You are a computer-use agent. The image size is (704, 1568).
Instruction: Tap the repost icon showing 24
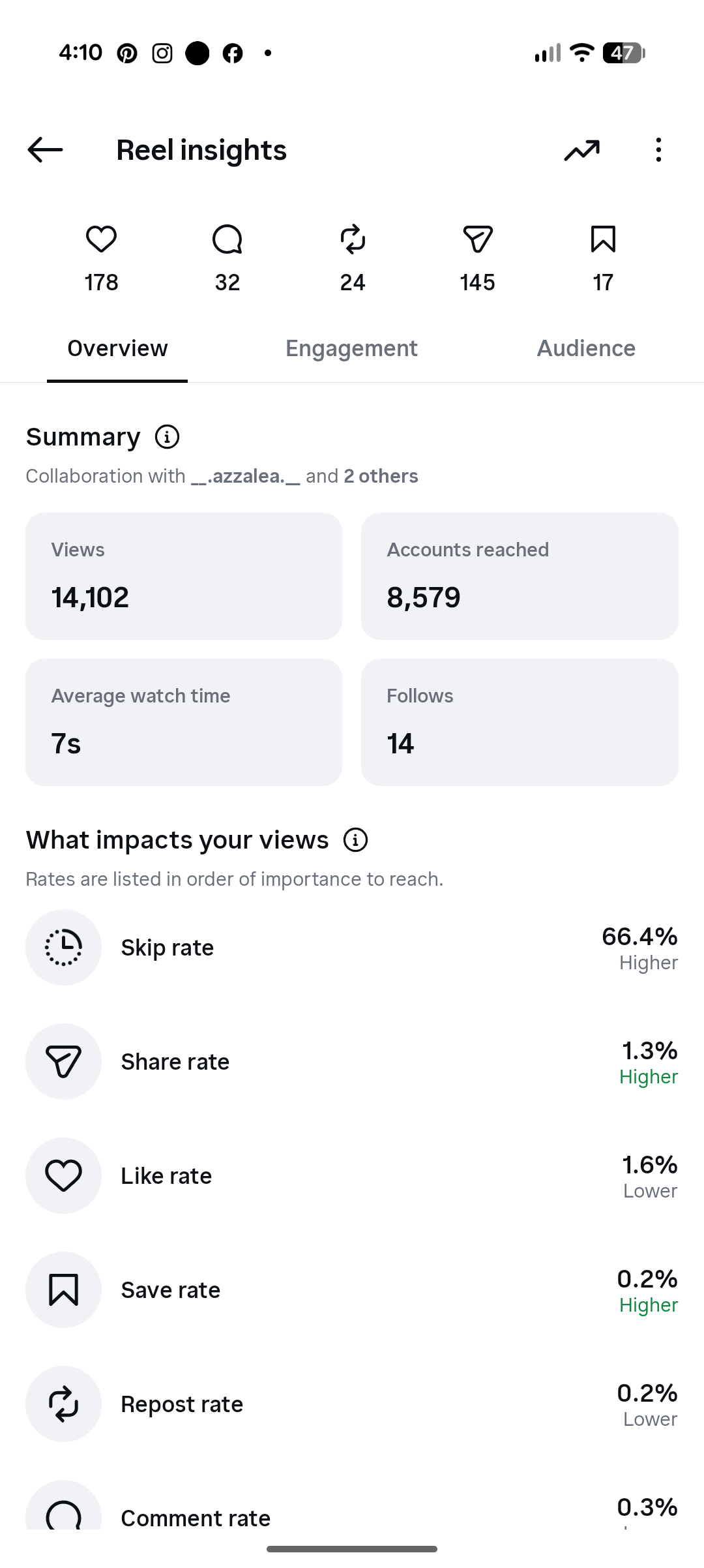pyautogui.click(x=353, y=239)
